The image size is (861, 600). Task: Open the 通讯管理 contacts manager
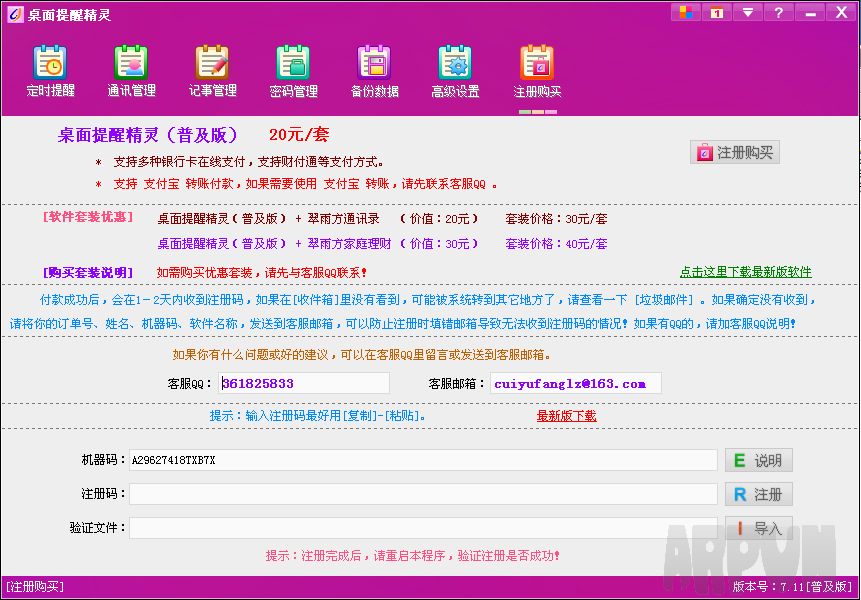click(131, 71)
